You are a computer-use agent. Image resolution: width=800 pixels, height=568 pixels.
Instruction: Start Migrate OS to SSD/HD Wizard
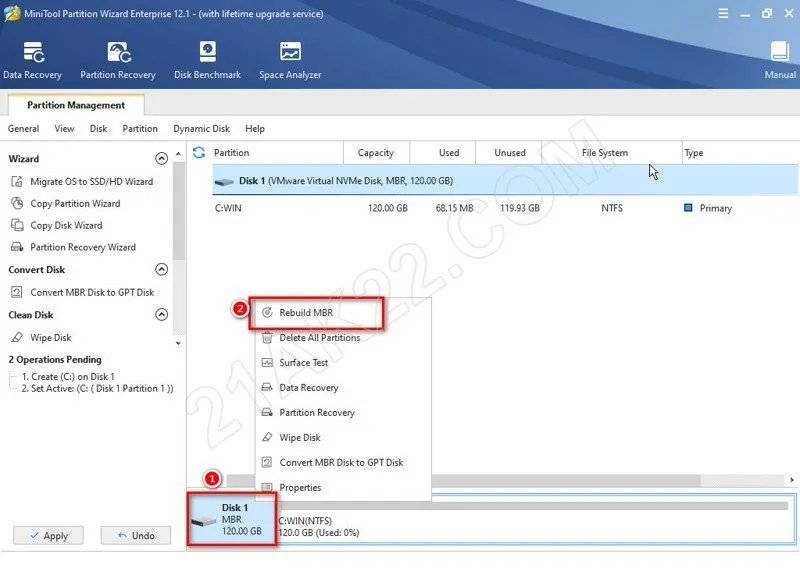[91, 182]
